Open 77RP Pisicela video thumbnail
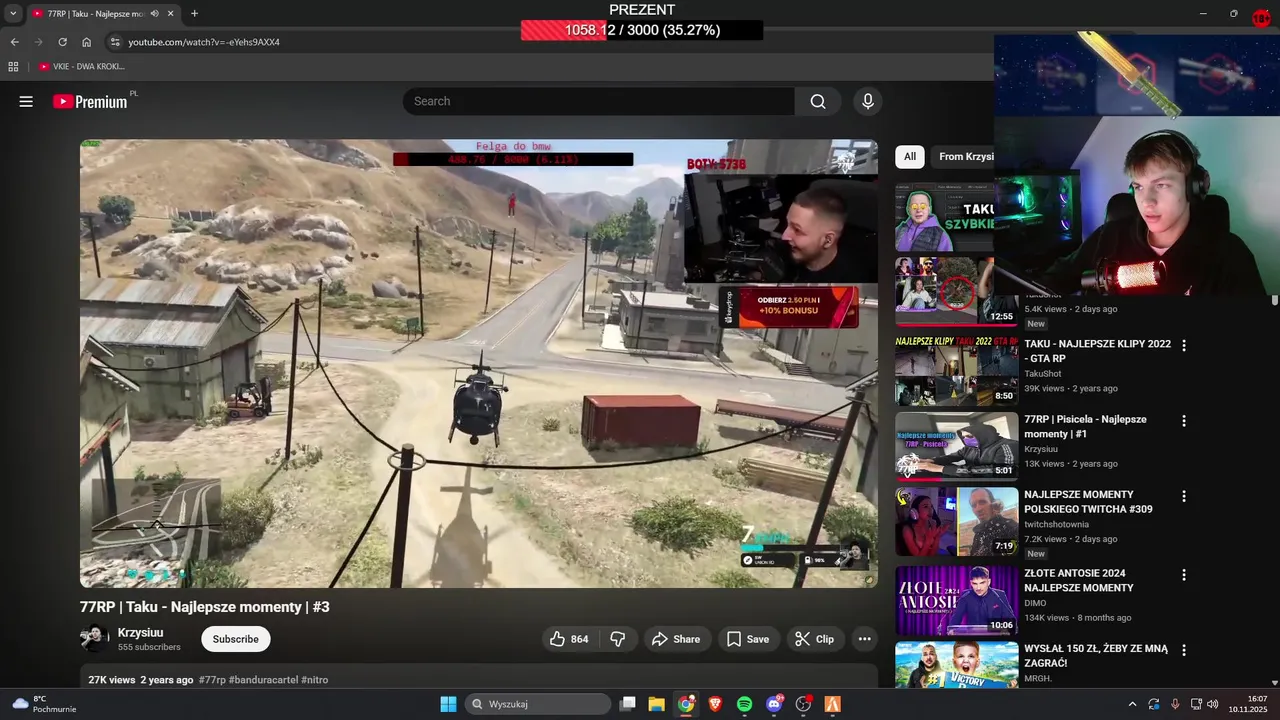Viewport: 1280px width, 720px height. [957, 446]
